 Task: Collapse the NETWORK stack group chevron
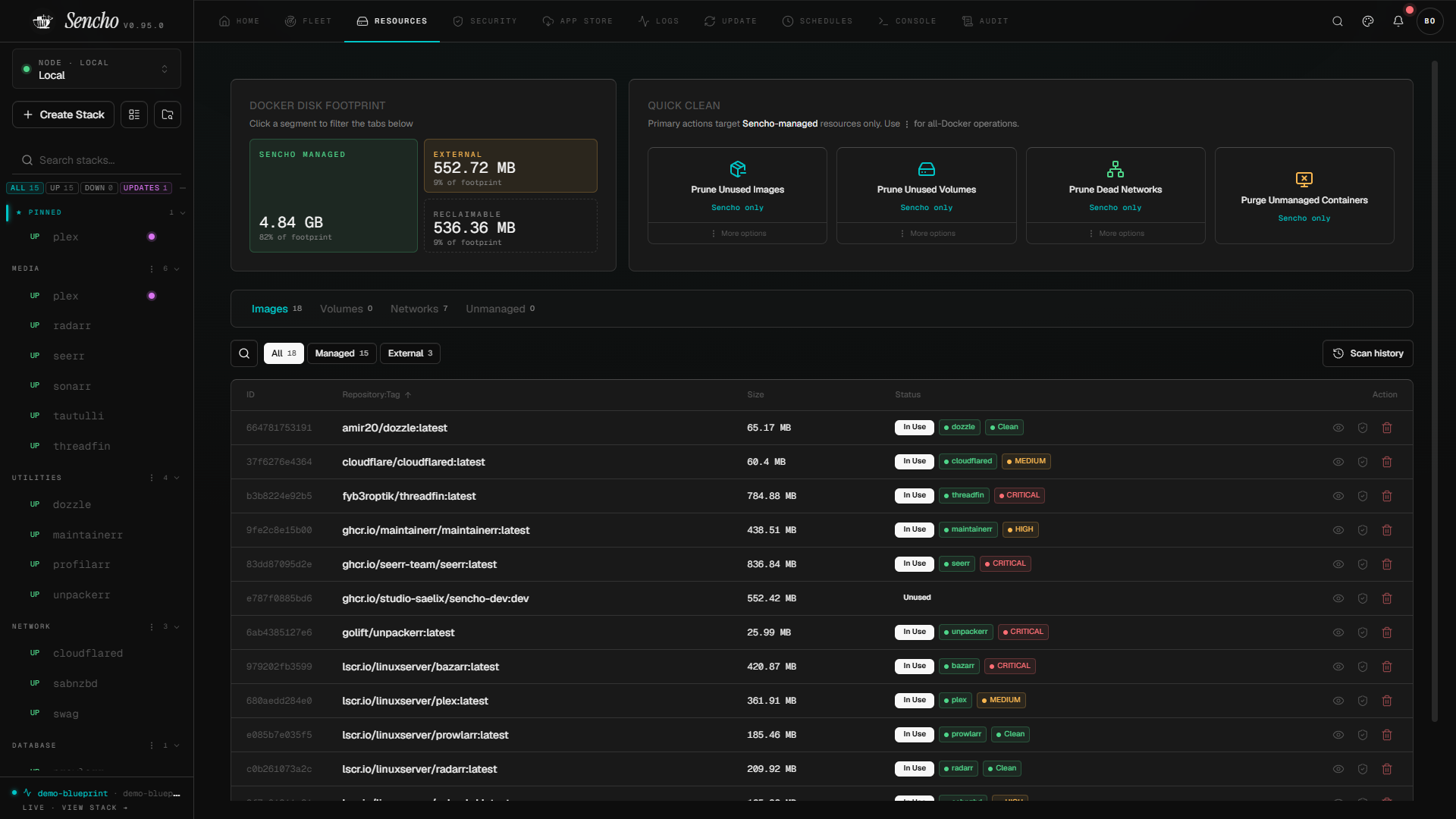point(177,627)
